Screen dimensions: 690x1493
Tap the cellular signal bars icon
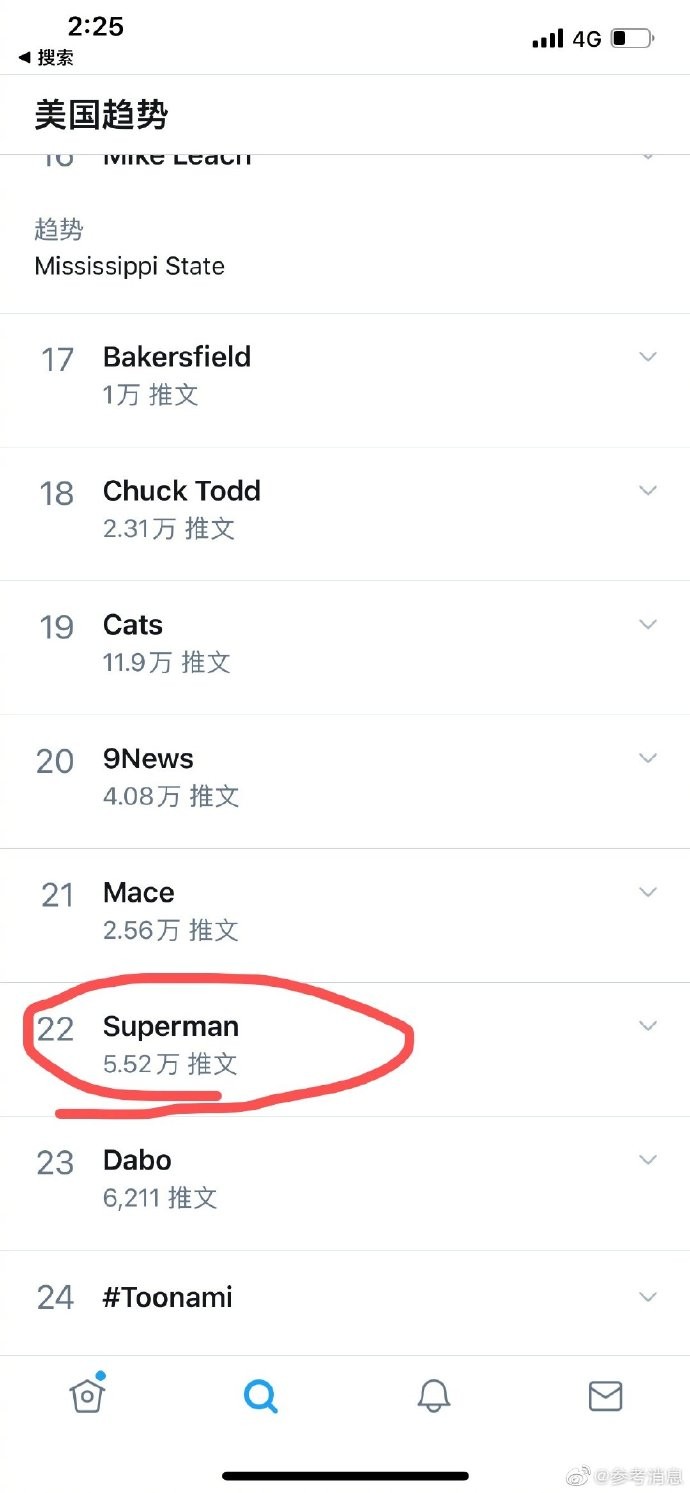(547, 39)
